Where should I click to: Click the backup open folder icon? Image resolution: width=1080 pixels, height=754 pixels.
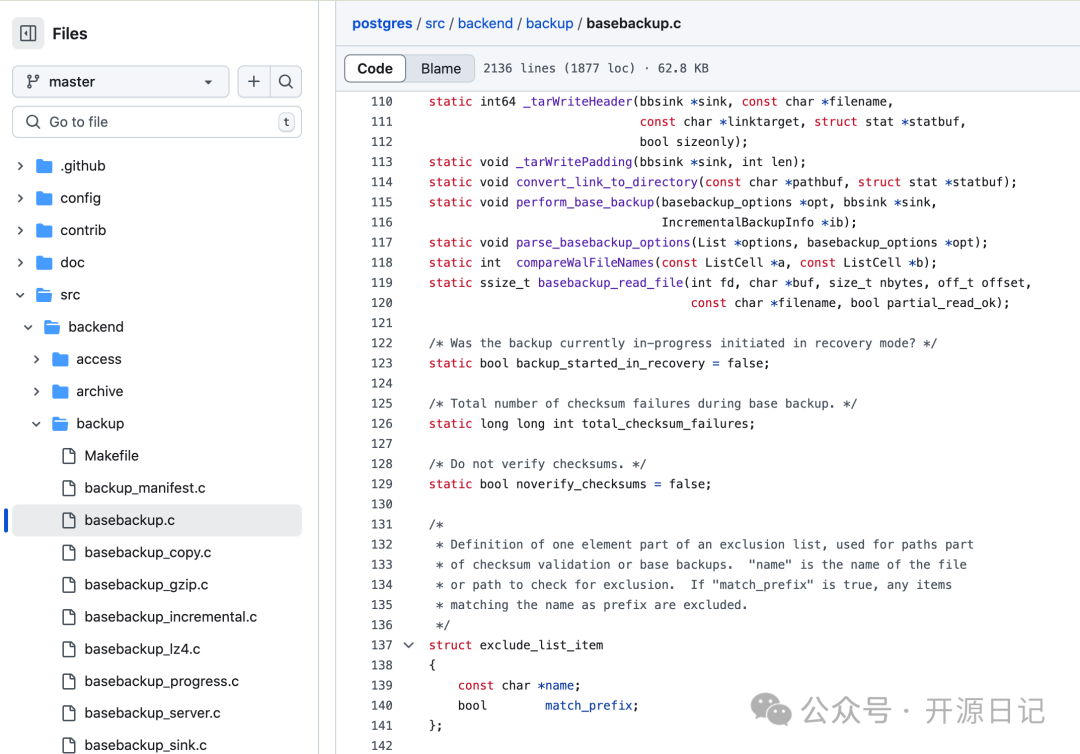point(61,423)
